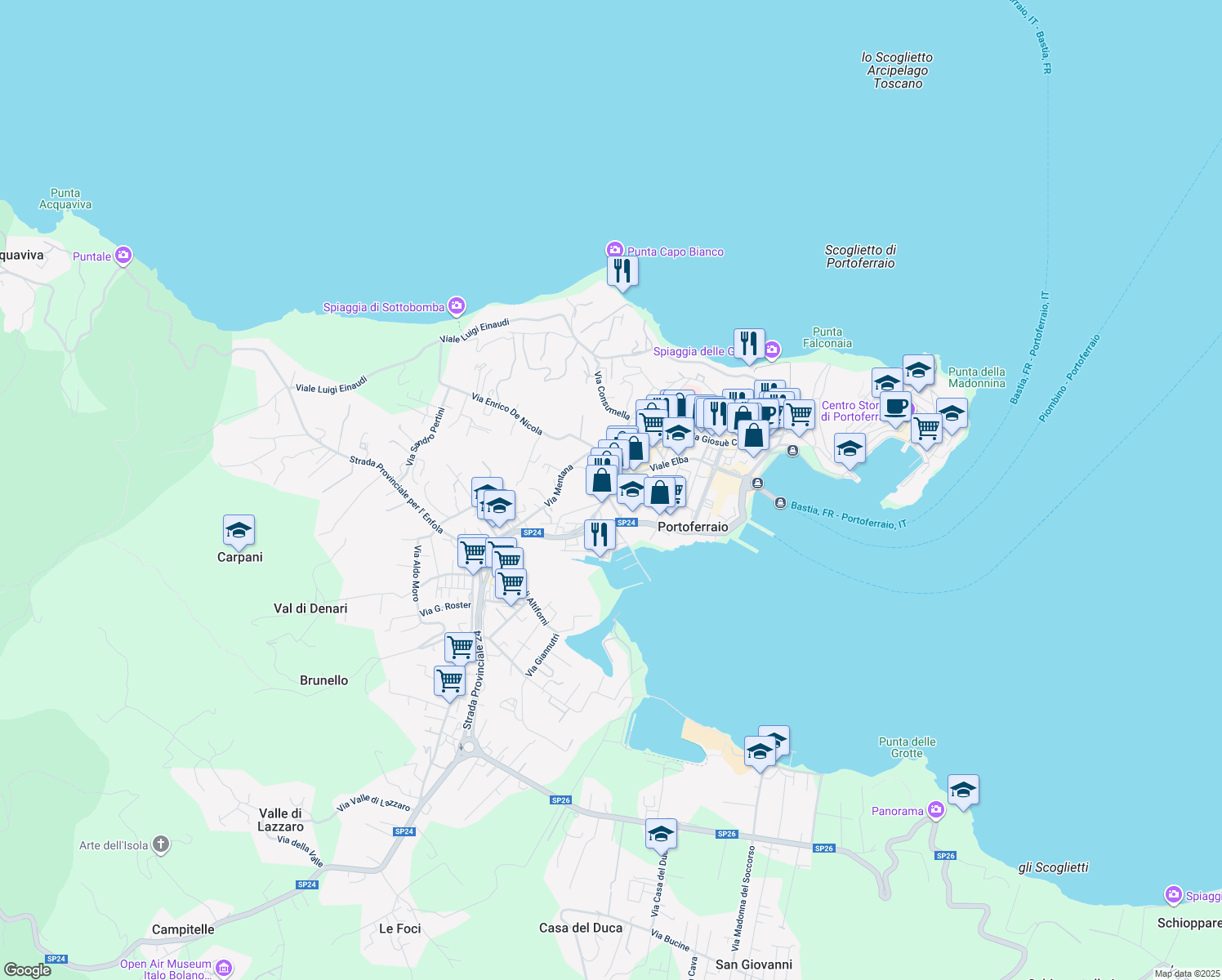Screen dimensions: 1222x980
Task: Select the cafe cup marker at Centro Storico
Action: click(895, 408)
